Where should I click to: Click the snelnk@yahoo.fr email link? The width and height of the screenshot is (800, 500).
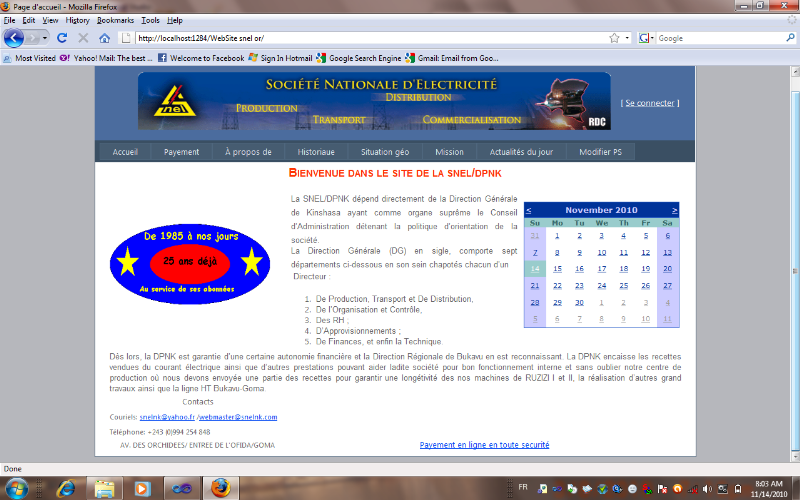167,417
